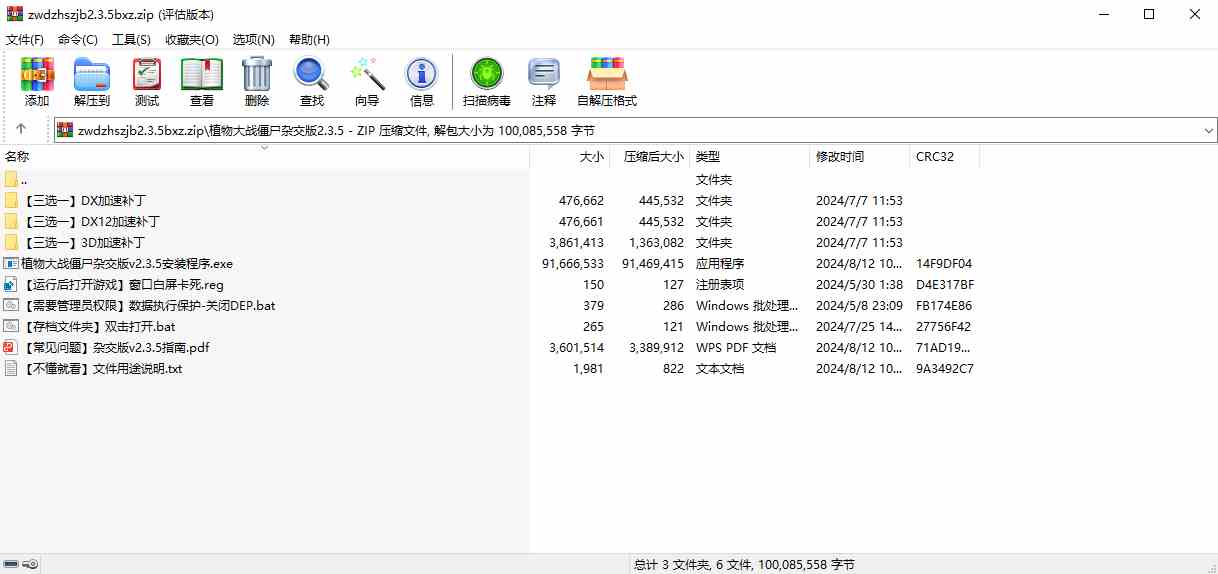Viewport: 1218px width, 574px height.
Task: Click modified time 2024/5/30 1:38
Action: pyautogui.click(x=858, y=285)
